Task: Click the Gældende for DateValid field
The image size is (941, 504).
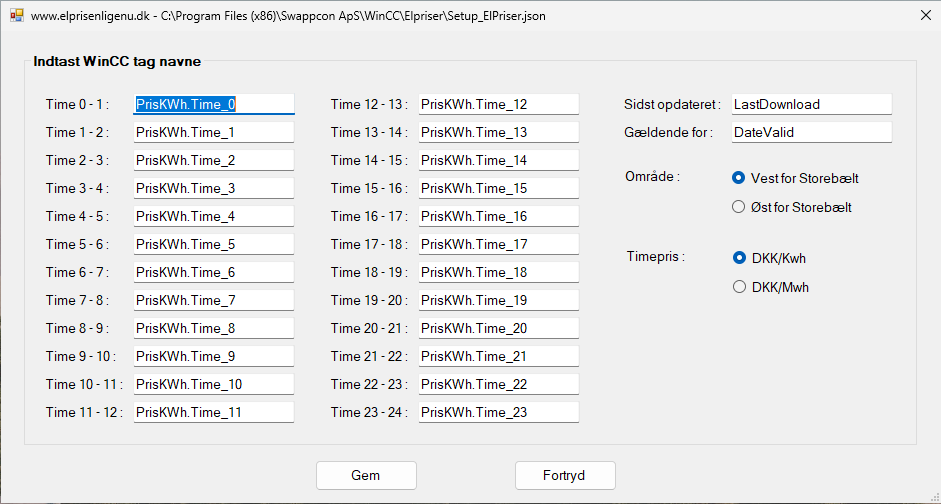Action: click(x=810, y=132)
